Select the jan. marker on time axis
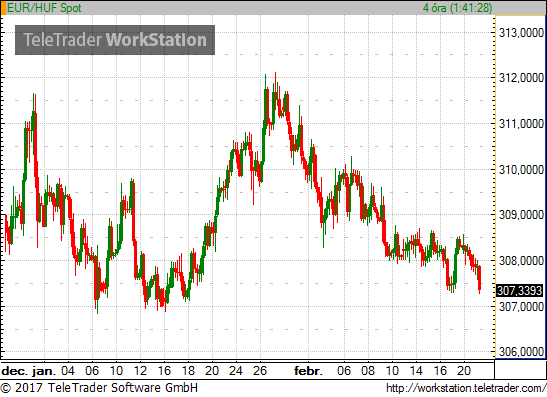The width and height of the screenshot is (547, 397). (x=44, y=371)
